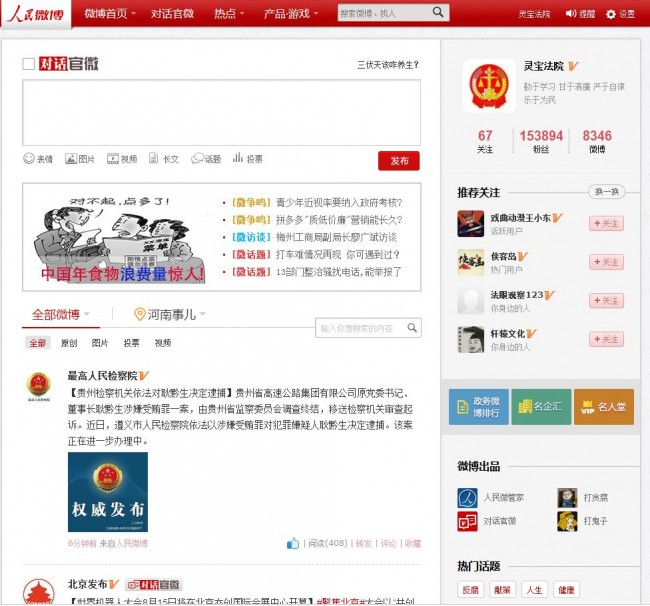Click 转发 on 最高人民检察院 post
This screenshot has height=606, width=650.
click(x=364, y=543)
